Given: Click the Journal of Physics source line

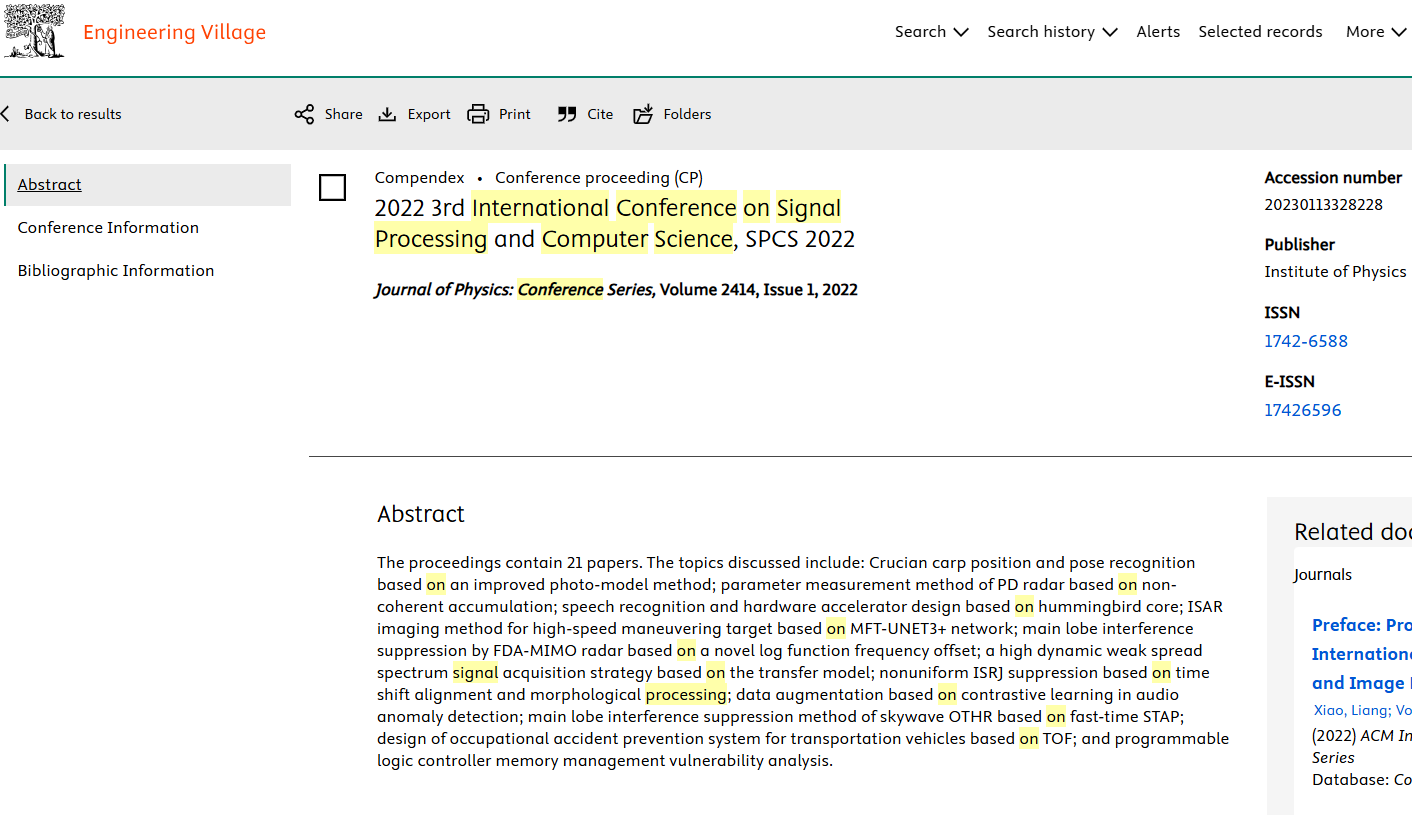Looking at the screenshot, I should click(x=616, y=290).
